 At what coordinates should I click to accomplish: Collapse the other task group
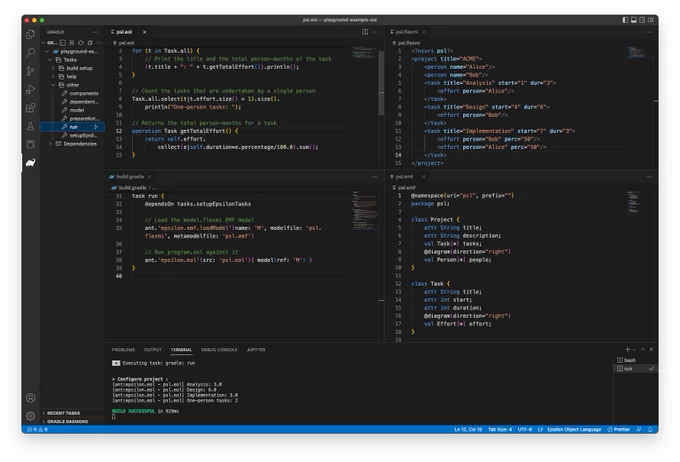click(x=53, y=85)
